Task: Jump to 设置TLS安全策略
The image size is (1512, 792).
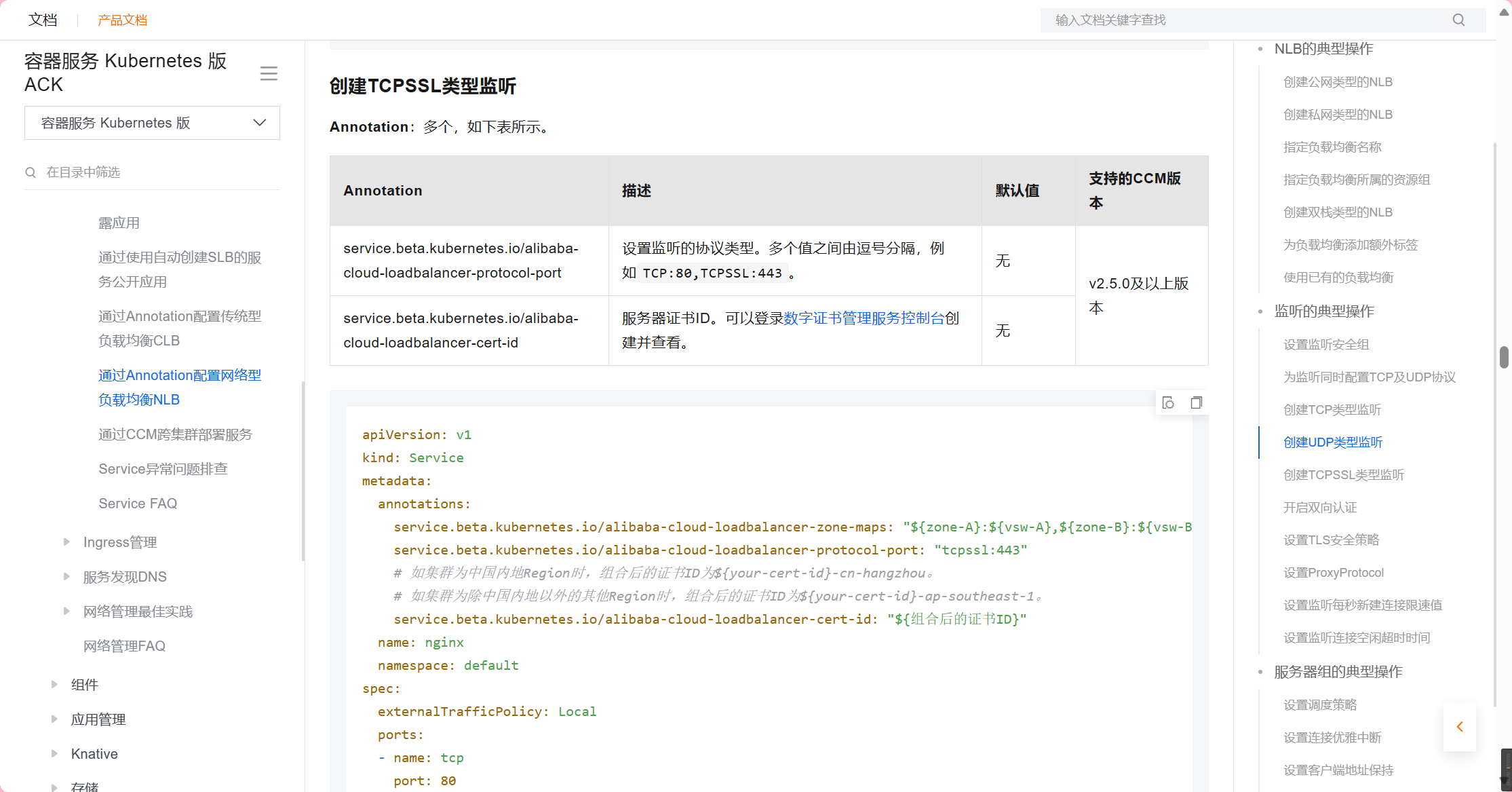Action: click(x=1332, y=540)
